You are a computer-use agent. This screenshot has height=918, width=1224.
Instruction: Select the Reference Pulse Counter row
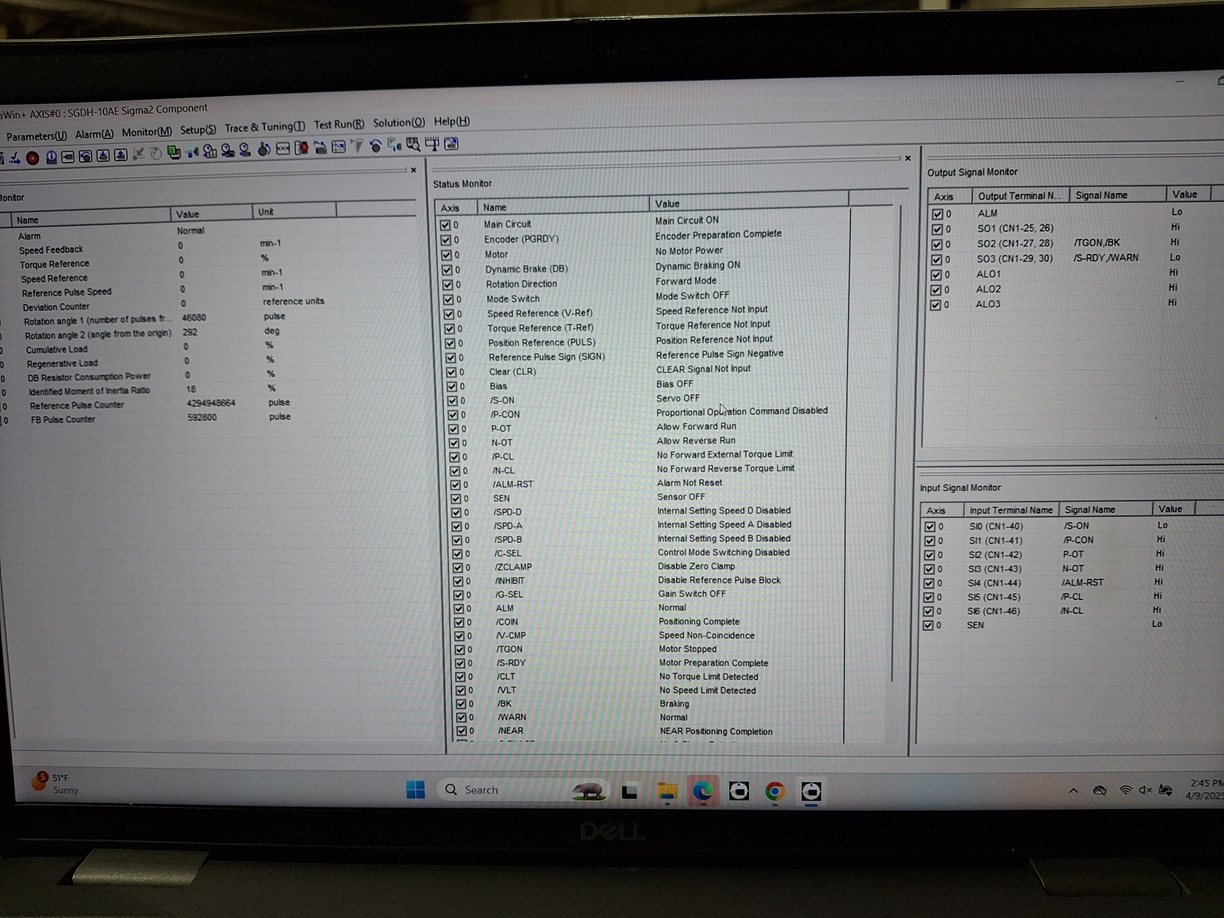pos(160,405)
